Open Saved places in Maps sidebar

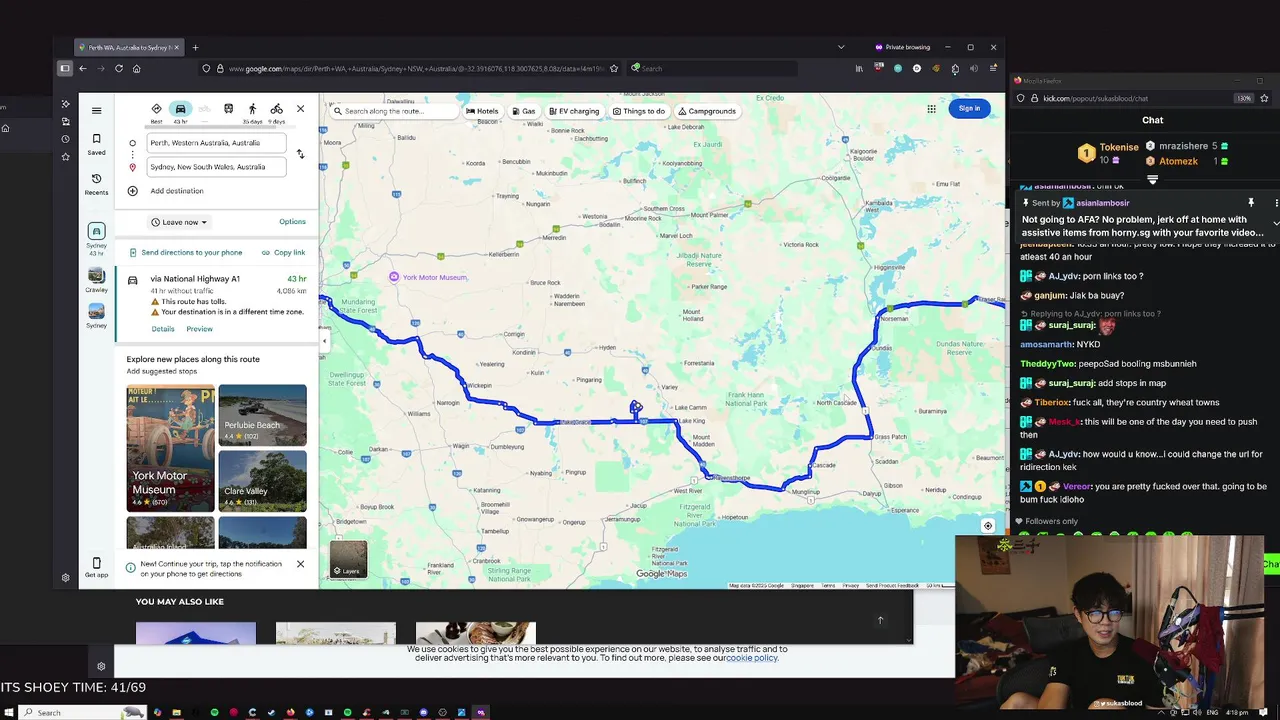click(x=96, y=144)
